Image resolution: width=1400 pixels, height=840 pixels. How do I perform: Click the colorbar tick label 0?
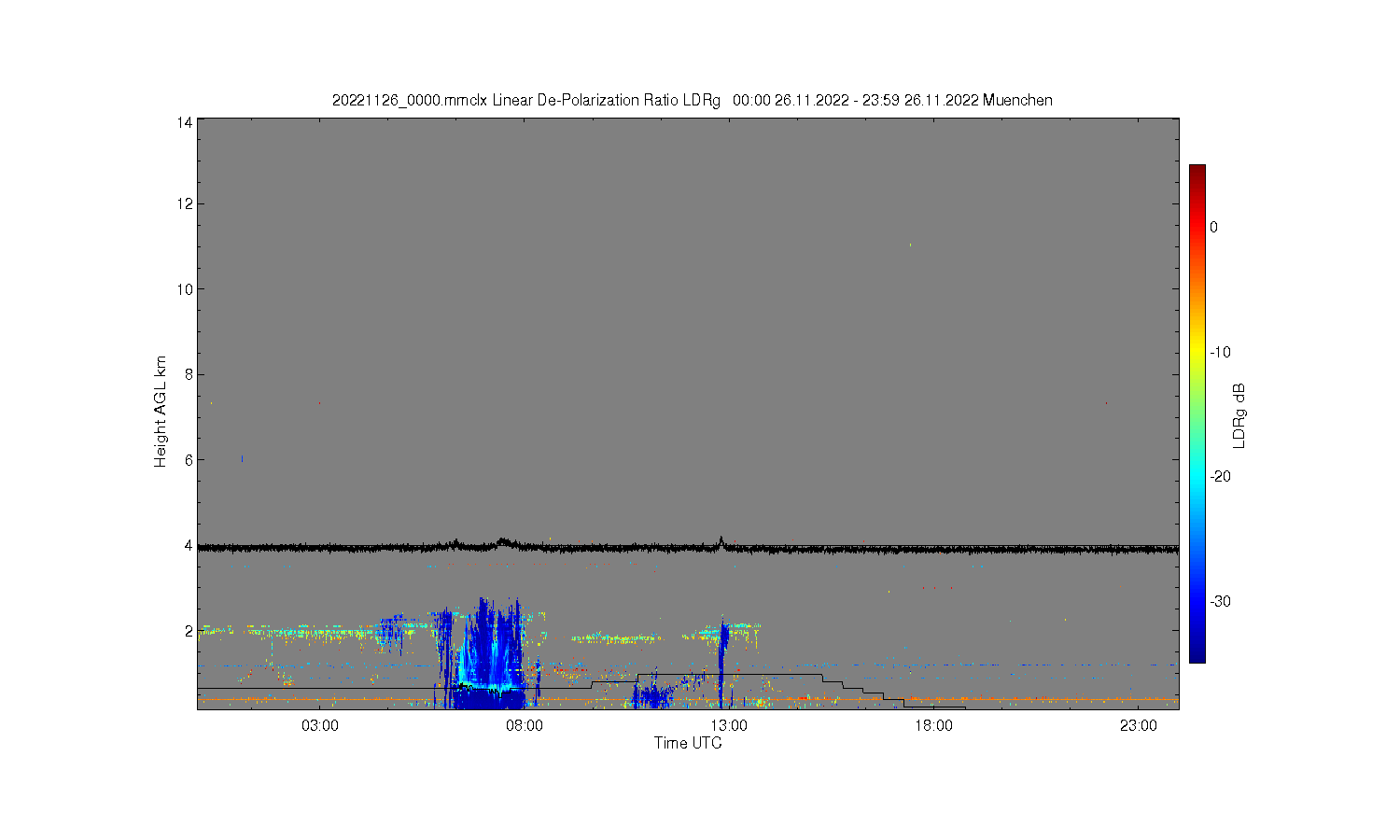1213,227
